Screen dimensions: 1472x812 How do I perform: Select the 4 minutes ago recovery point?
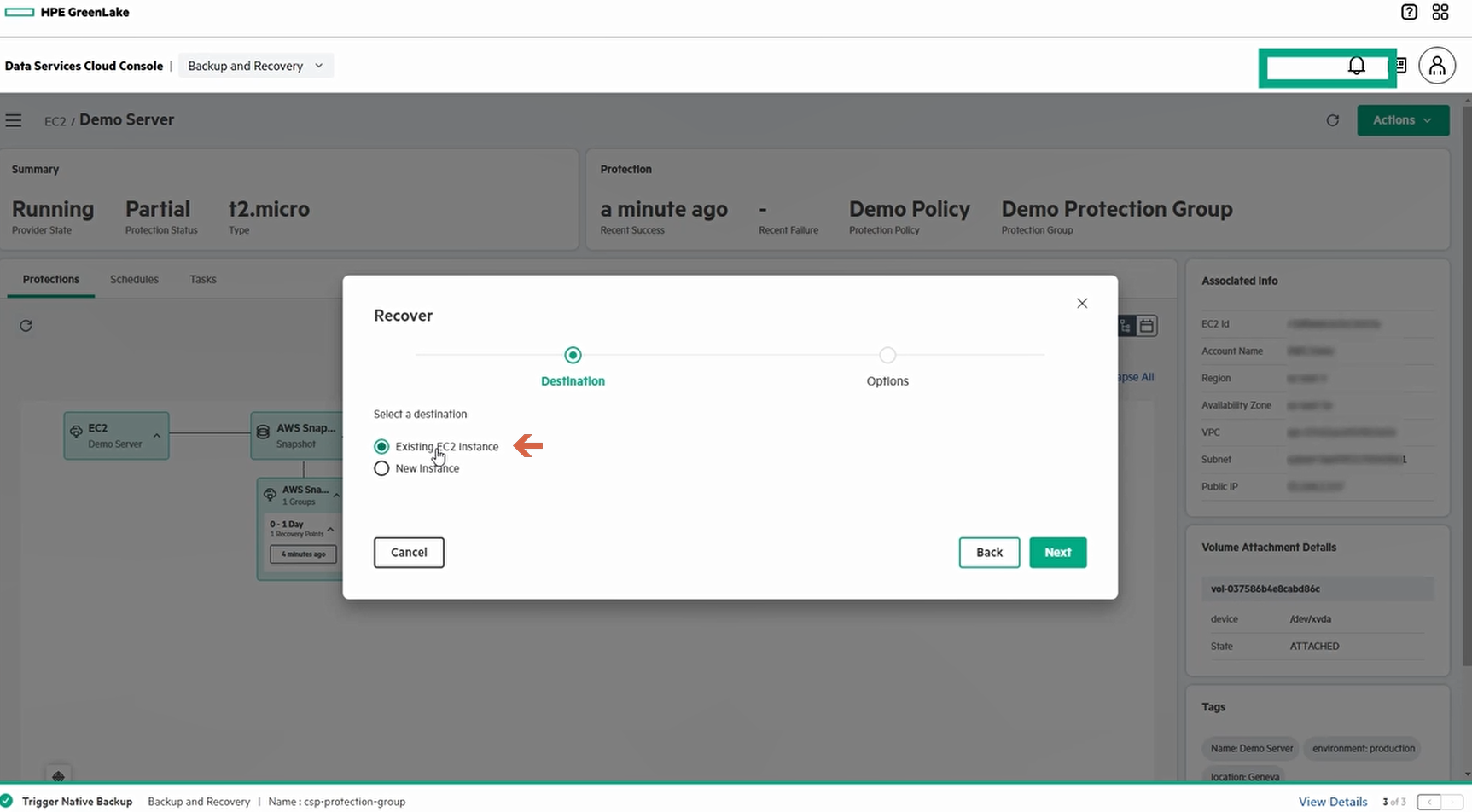pyautogui.click(x=304, y=554)
